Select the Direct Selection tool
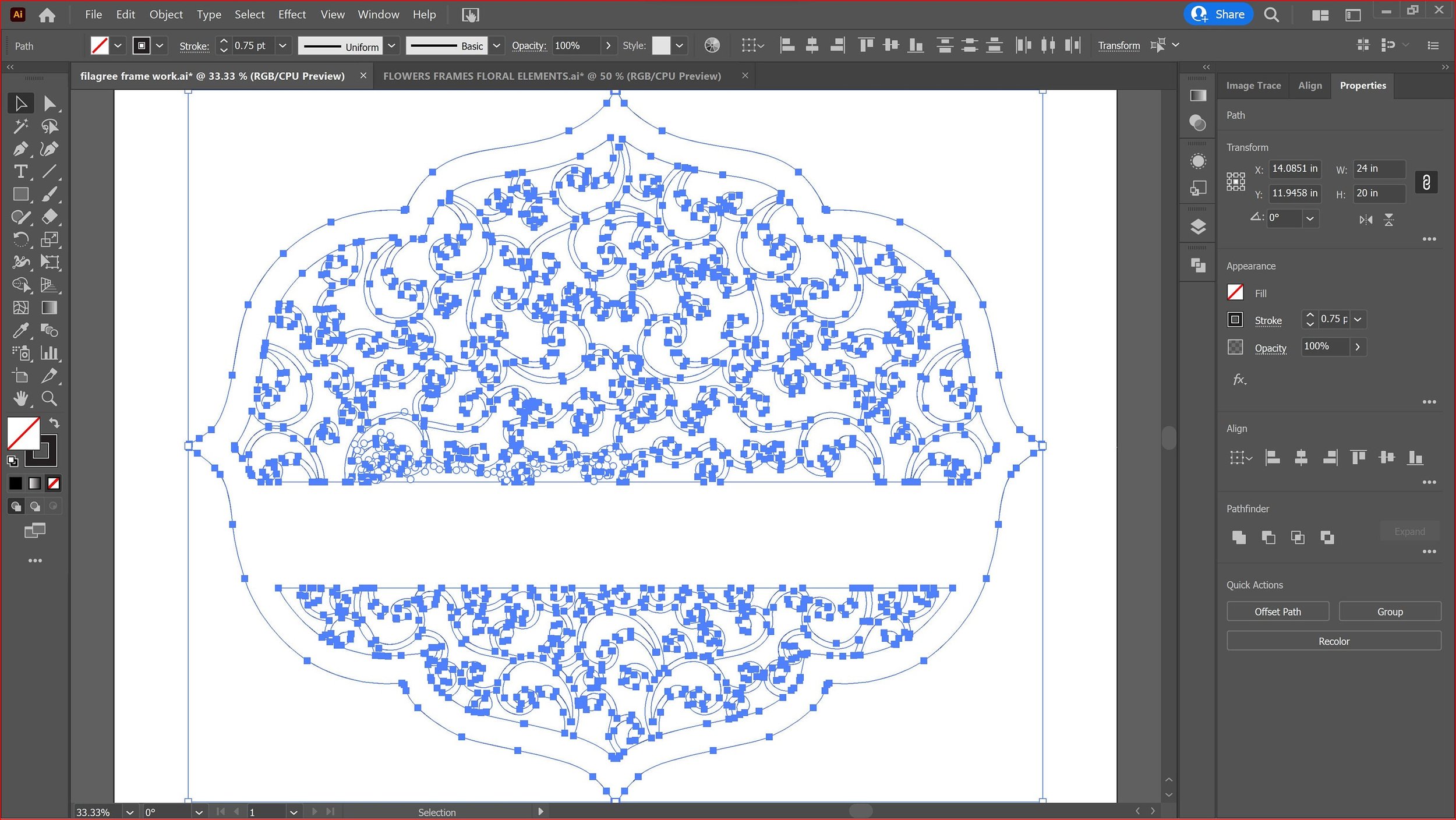This screenshot has height=820, width=1456. pyautogui.click(x=50, y=104)
